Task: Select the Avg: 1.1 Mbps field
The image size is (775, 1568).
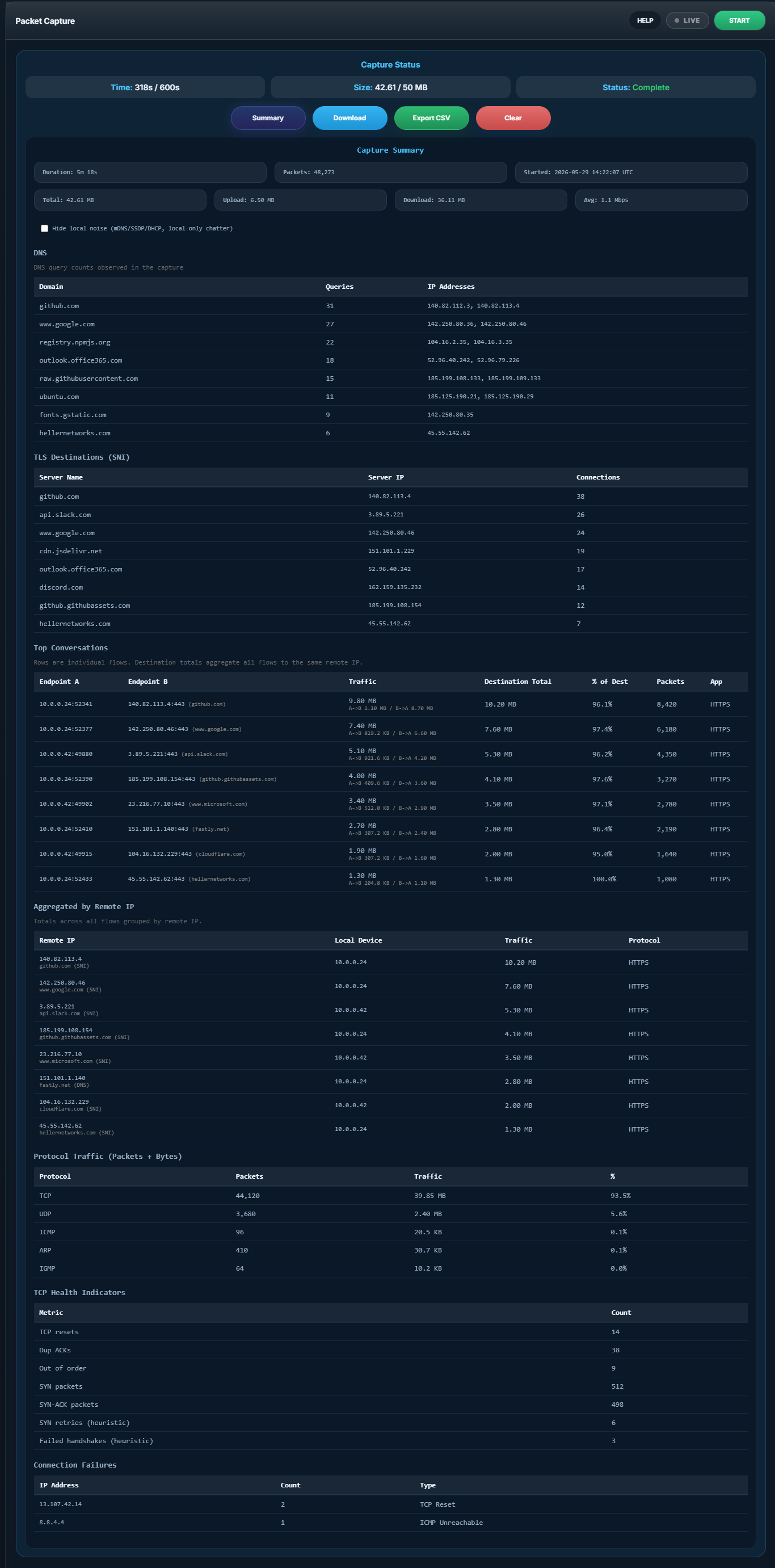Action: point(661,200)
